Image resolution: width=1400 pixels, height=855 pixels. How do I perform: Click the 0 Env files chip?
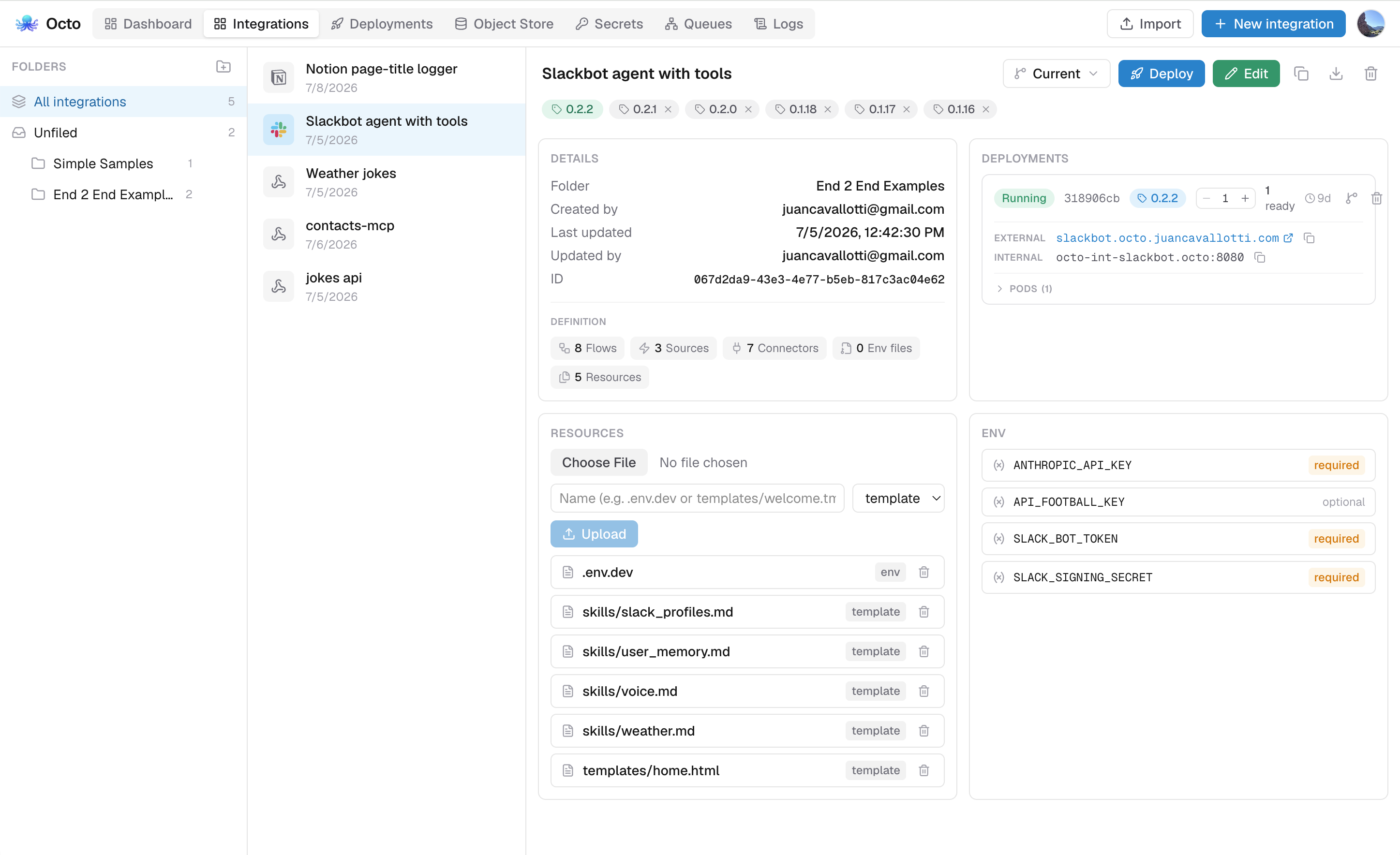(x=876, y=348)
